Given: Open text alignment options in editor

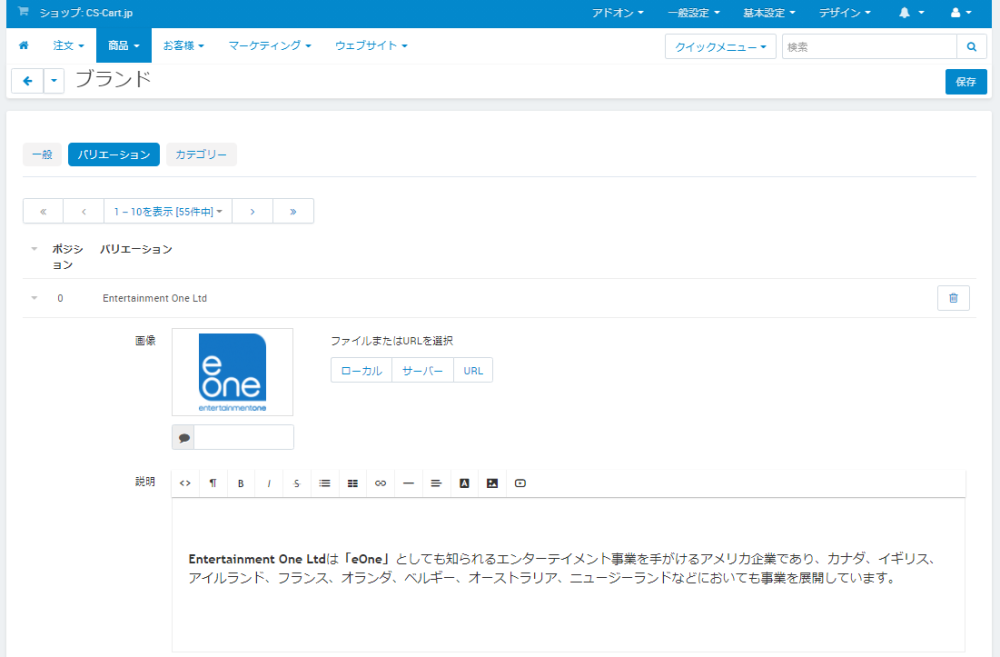Looking at the screenshot, I should tap(436, 484).
